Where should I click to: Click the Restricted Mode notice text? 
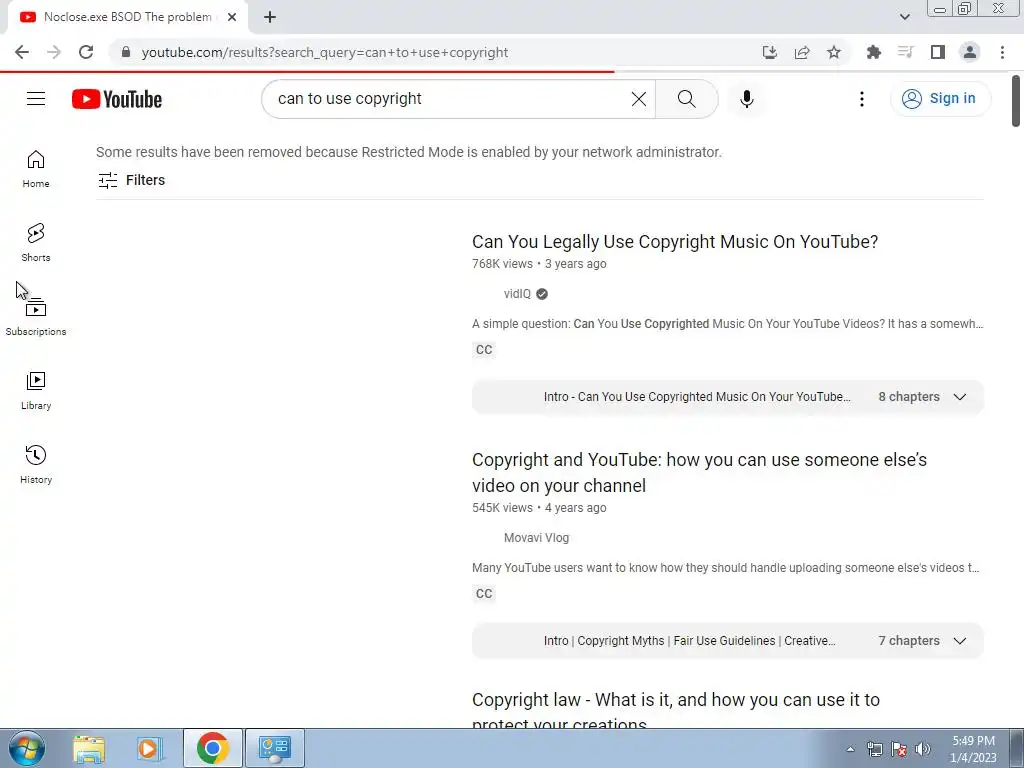pos(409,152)
